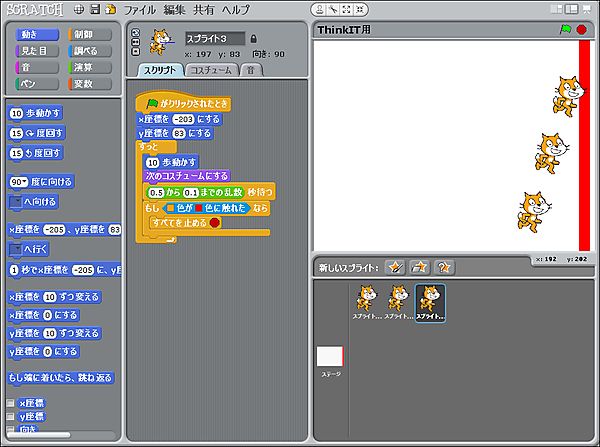Switch to full stage view mode
The height and width of the screenshot is (447, 600).
(x=572, y=9)
